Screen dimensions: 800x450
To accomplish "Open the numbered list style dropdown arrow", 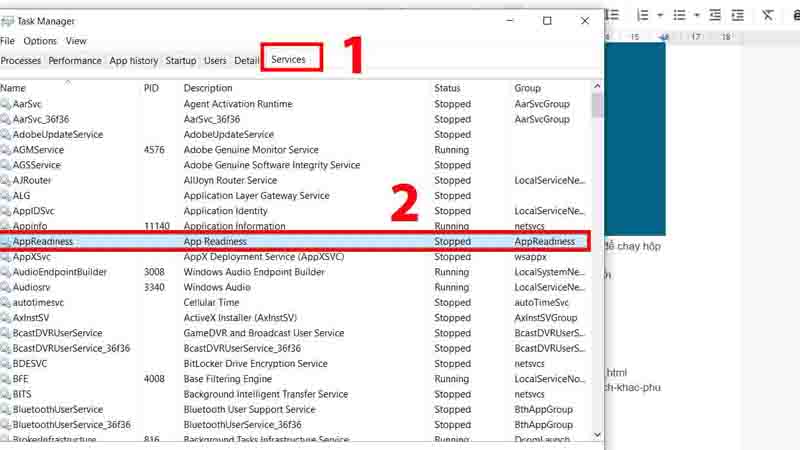I will coord(659,15).
